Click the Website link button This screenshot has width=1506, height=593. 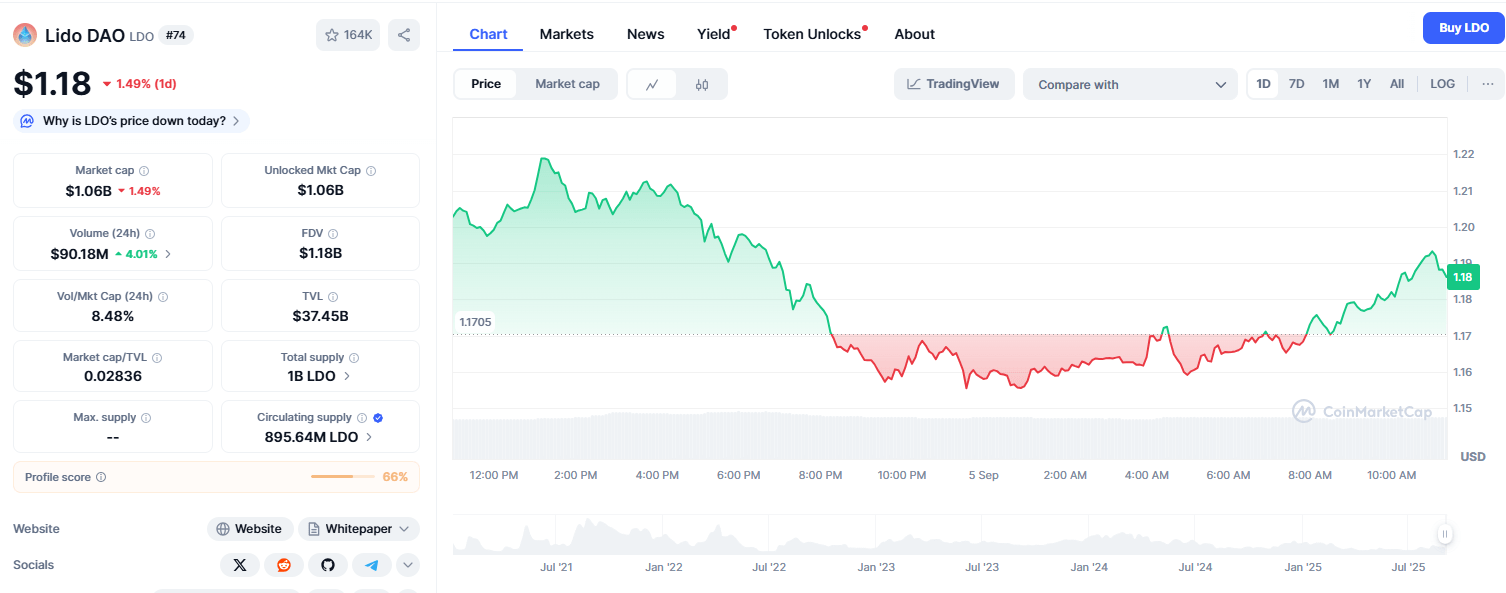(250, 529)
